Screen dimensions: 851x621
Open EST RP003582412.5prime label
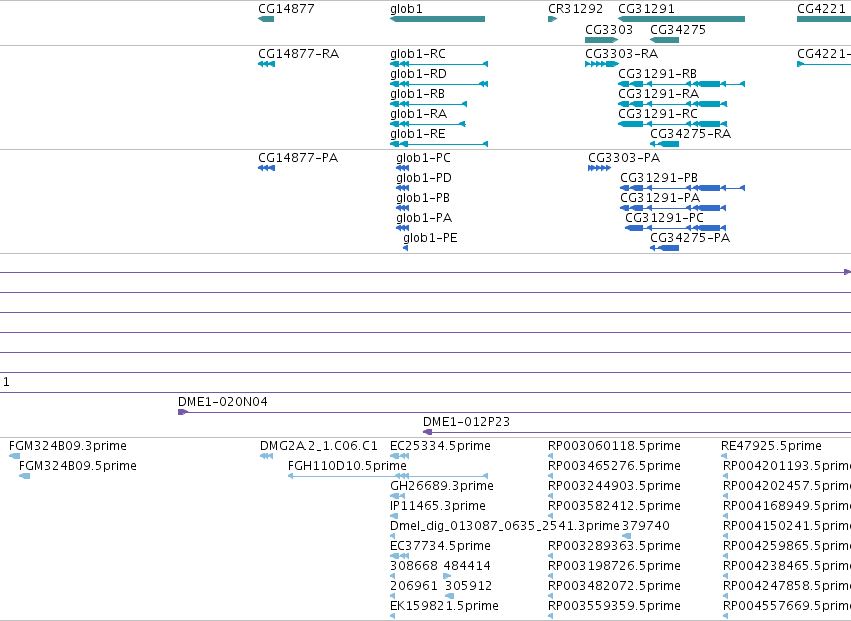click(x=614, y=506)
